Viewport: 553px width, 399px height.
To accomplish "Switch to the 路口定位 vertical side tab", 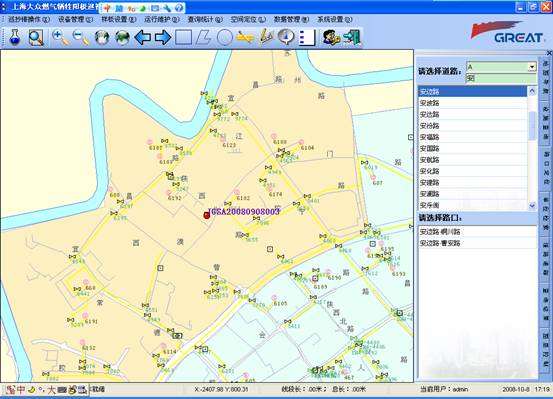I will click(547, 167).
